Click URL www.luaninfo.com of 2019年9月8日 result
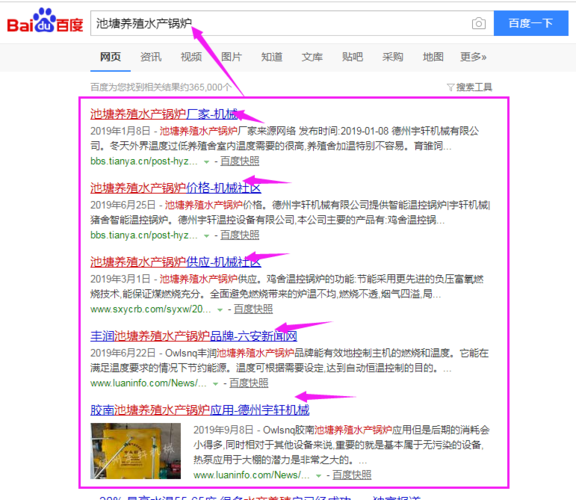The image size is (576, 500). (x=252, y=475)
